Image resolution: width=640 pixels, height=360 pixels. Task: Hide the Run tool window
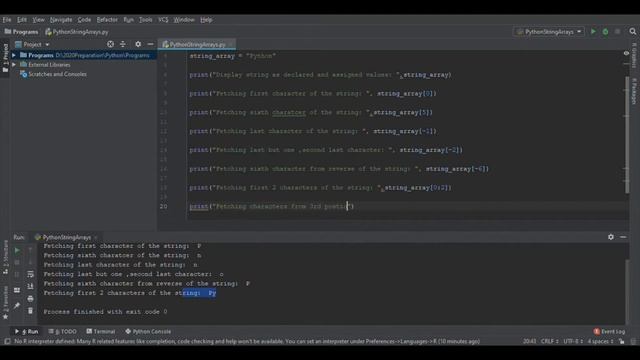coord(623,237)
